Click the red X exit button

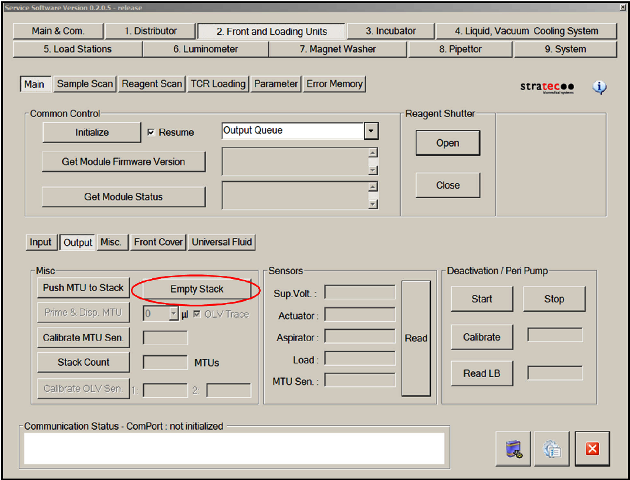pyautogui.click(x=591, y=449)
